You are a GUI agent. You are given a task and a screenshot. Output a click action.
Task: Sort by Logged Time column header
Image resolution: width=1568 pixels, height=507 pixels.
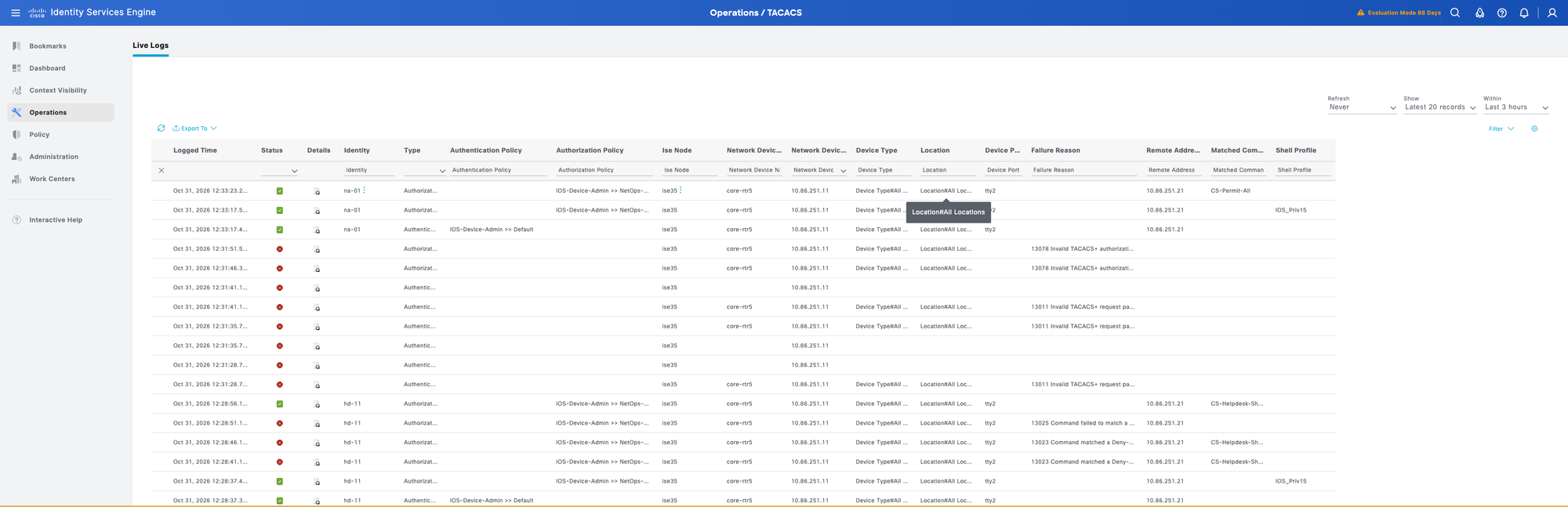(x=195, y=150)
